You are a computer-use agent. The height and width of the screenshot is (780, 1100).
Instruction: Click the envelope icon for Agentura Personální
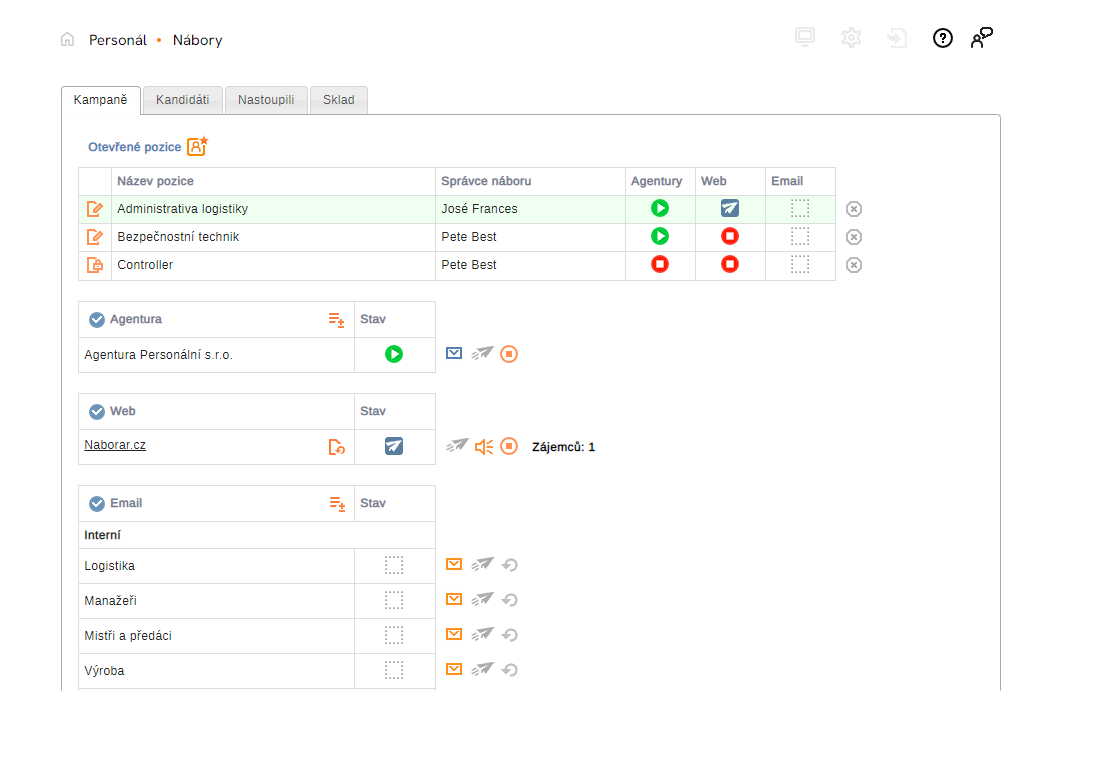pos(454,353)
